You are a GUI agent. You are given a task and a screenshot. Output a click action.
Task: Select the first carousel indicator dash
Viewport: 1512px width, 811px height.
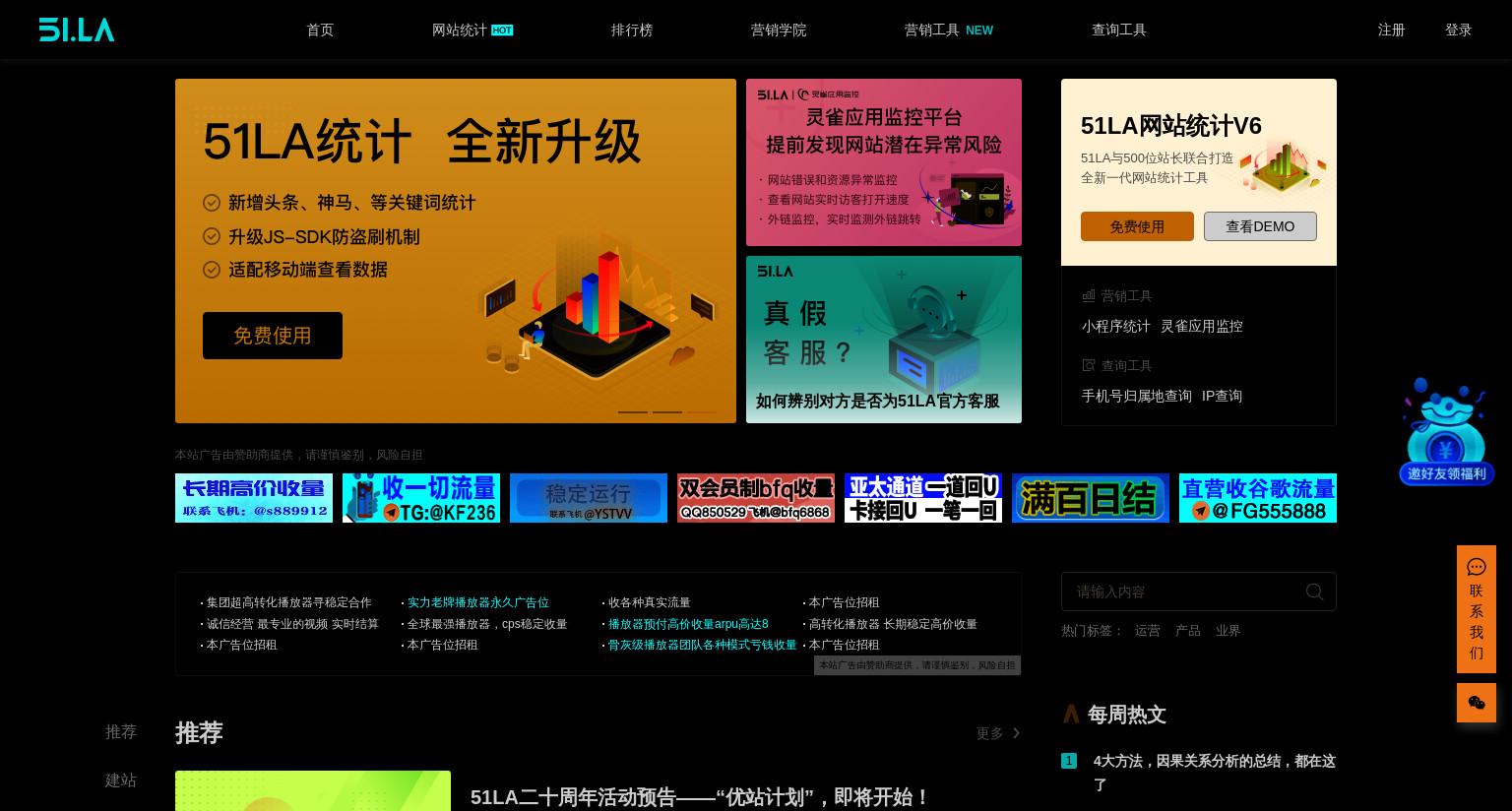(633, 411)
